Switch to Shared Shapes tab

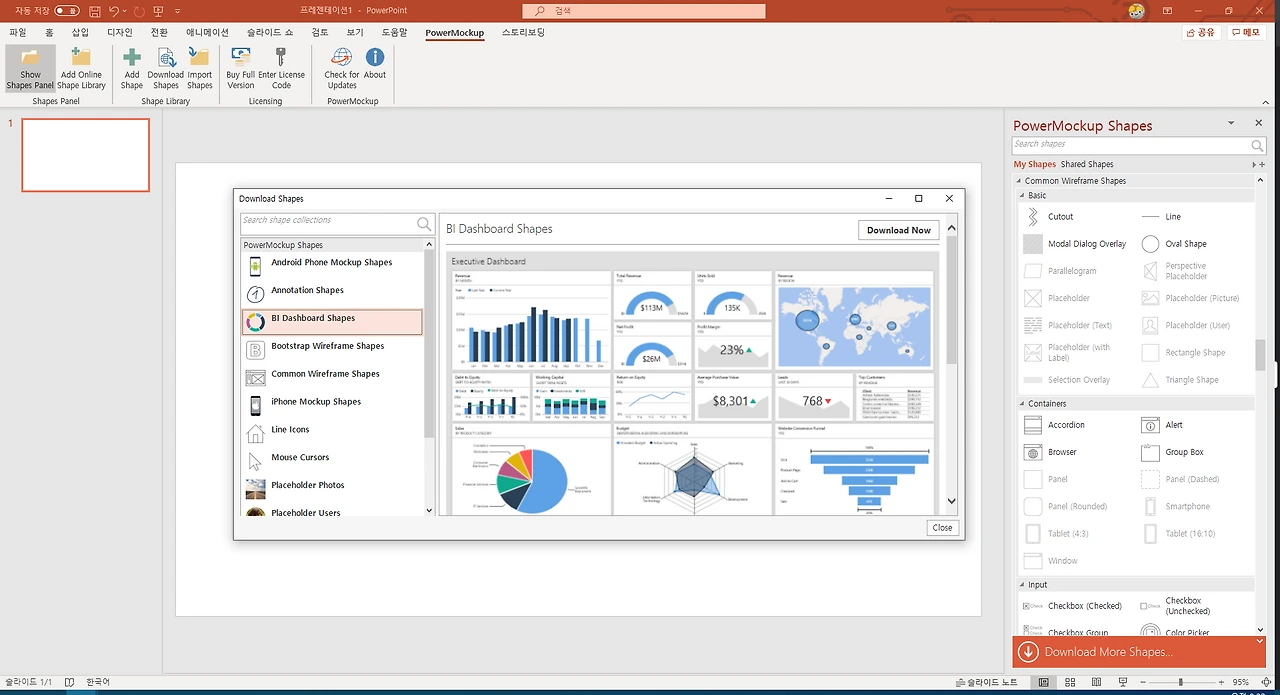click(1087, 164)
